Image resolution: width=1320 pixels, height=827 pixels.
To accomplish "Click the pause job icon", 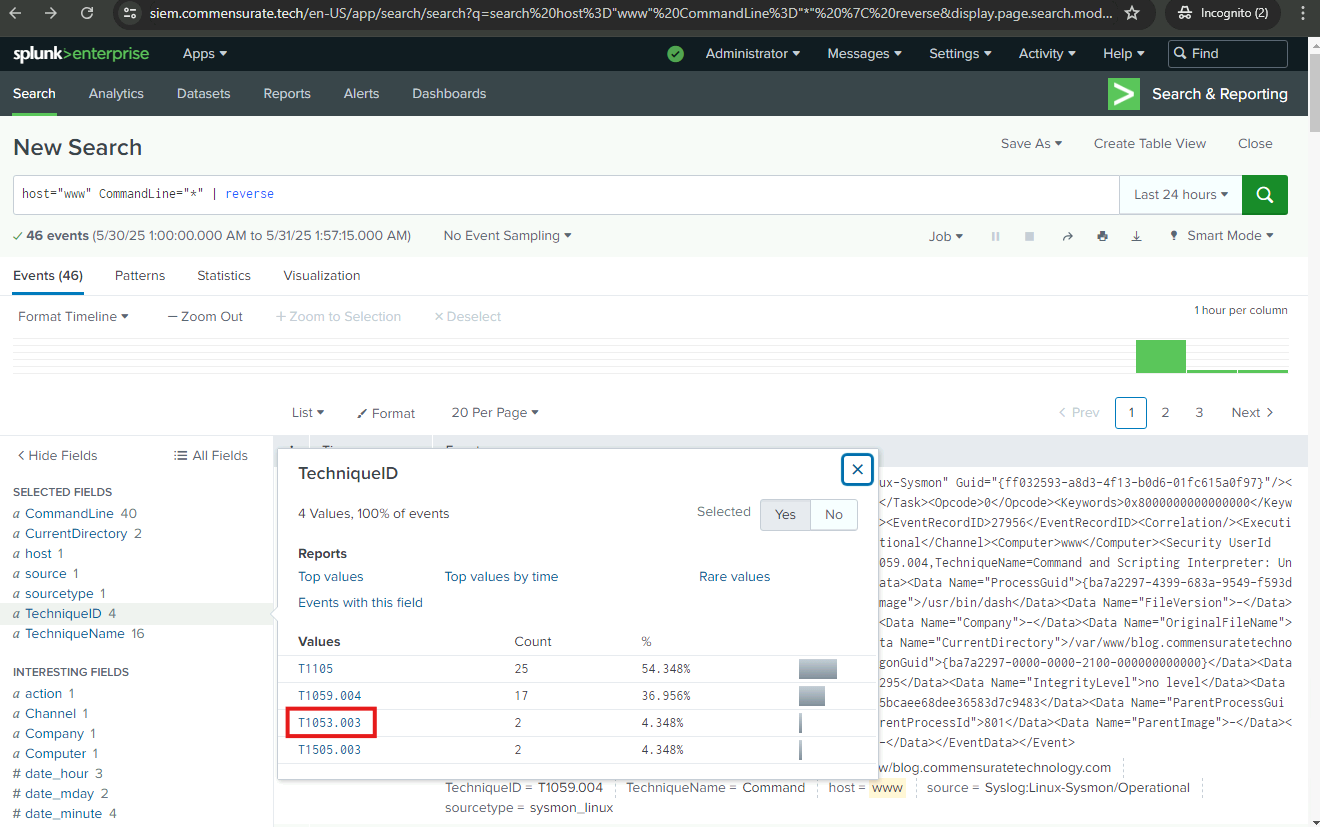I will (995, 237).
